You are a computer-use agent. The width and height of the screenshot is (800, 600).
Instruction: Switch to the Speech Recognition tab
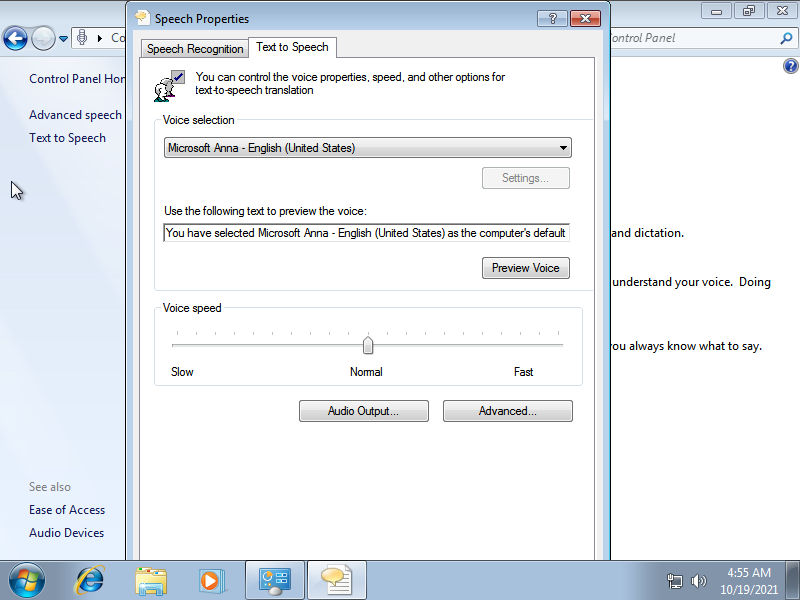194,49
